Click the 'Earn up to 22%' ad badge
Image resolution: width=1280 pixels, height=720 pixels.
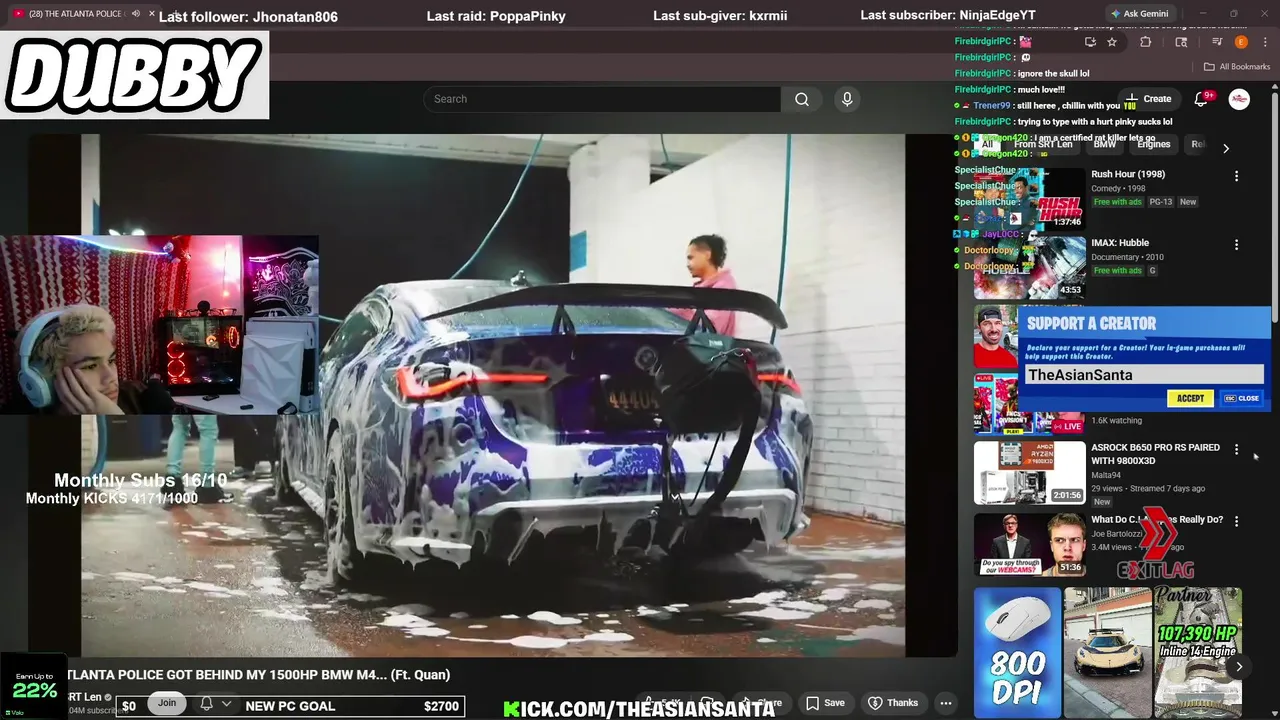[34, 686]
